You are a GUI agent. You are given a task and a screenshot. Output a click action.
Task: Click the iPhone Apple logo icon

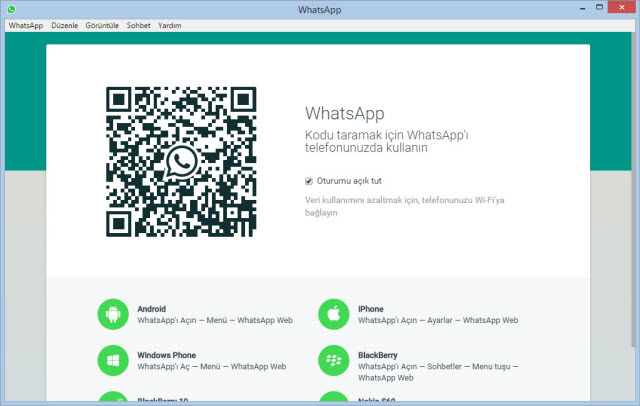(334, 314)
